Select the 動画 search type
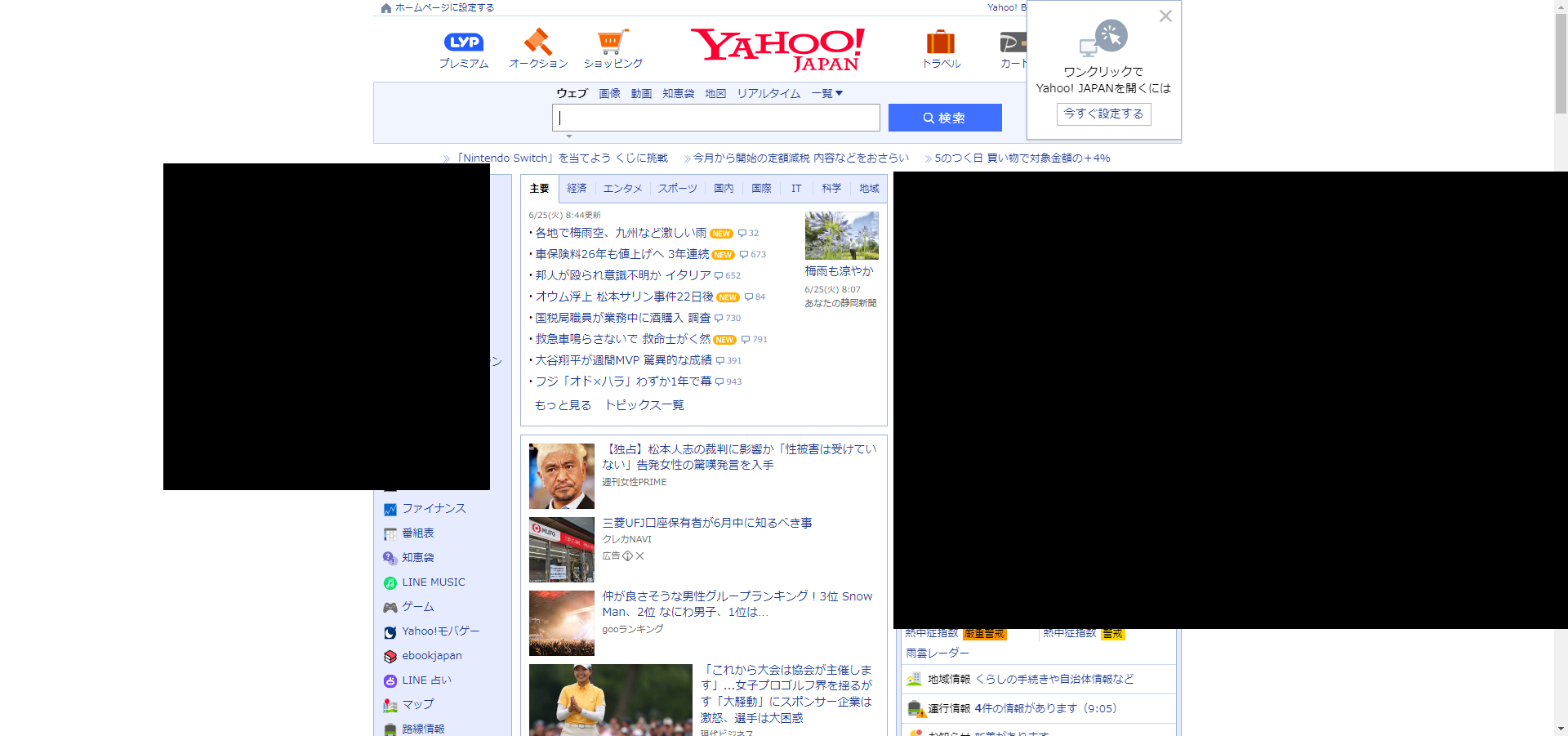Screen dimensions: 1568x736 click(641, 94)
